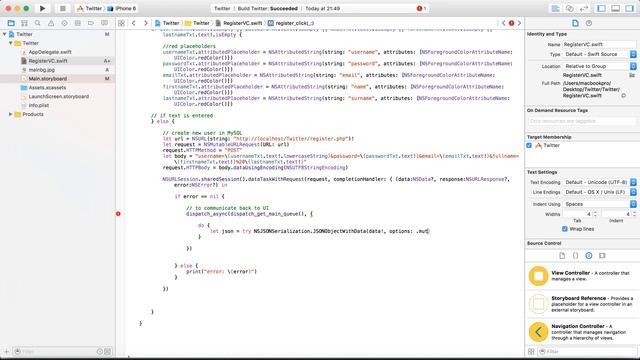Viewport: 640px width, 360px height.
Task: Show the code snippet library
Action: pyautogui.click(x=576, y=256)
